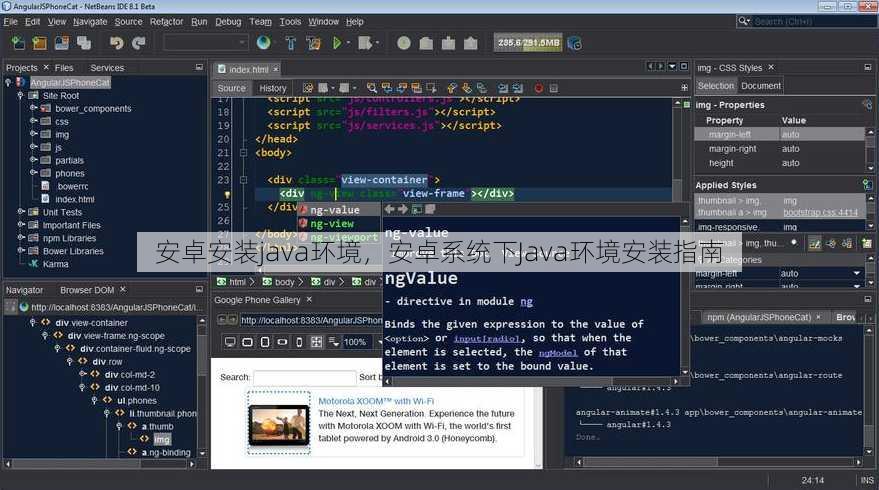Screen dimensions: 879x490
Task: Click the Find Selection magnifier icon in editor toolbar
Action: tap(371, 88)
